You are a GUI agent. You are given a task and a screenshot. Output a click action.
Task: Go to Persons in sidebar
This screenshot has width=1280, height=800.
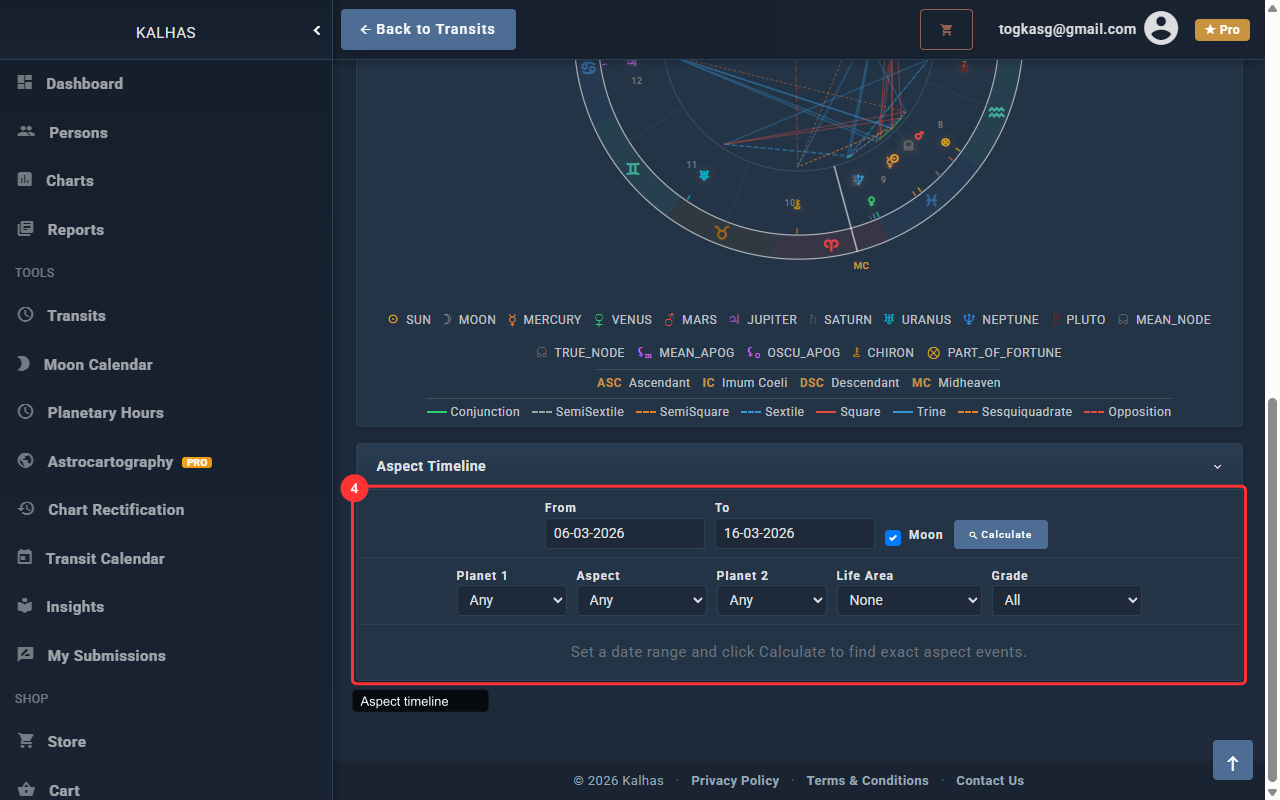coord(78,132)
